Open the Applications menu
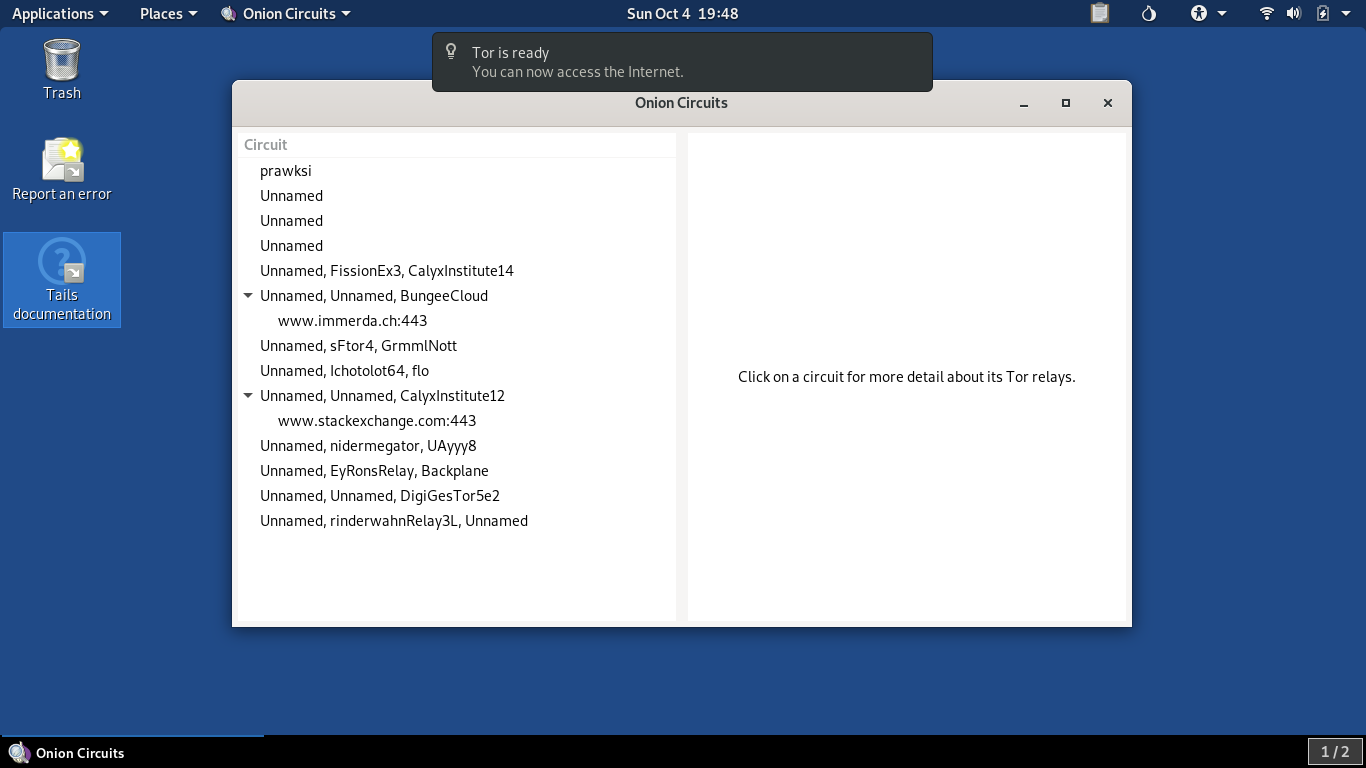 tap(60, 13)
